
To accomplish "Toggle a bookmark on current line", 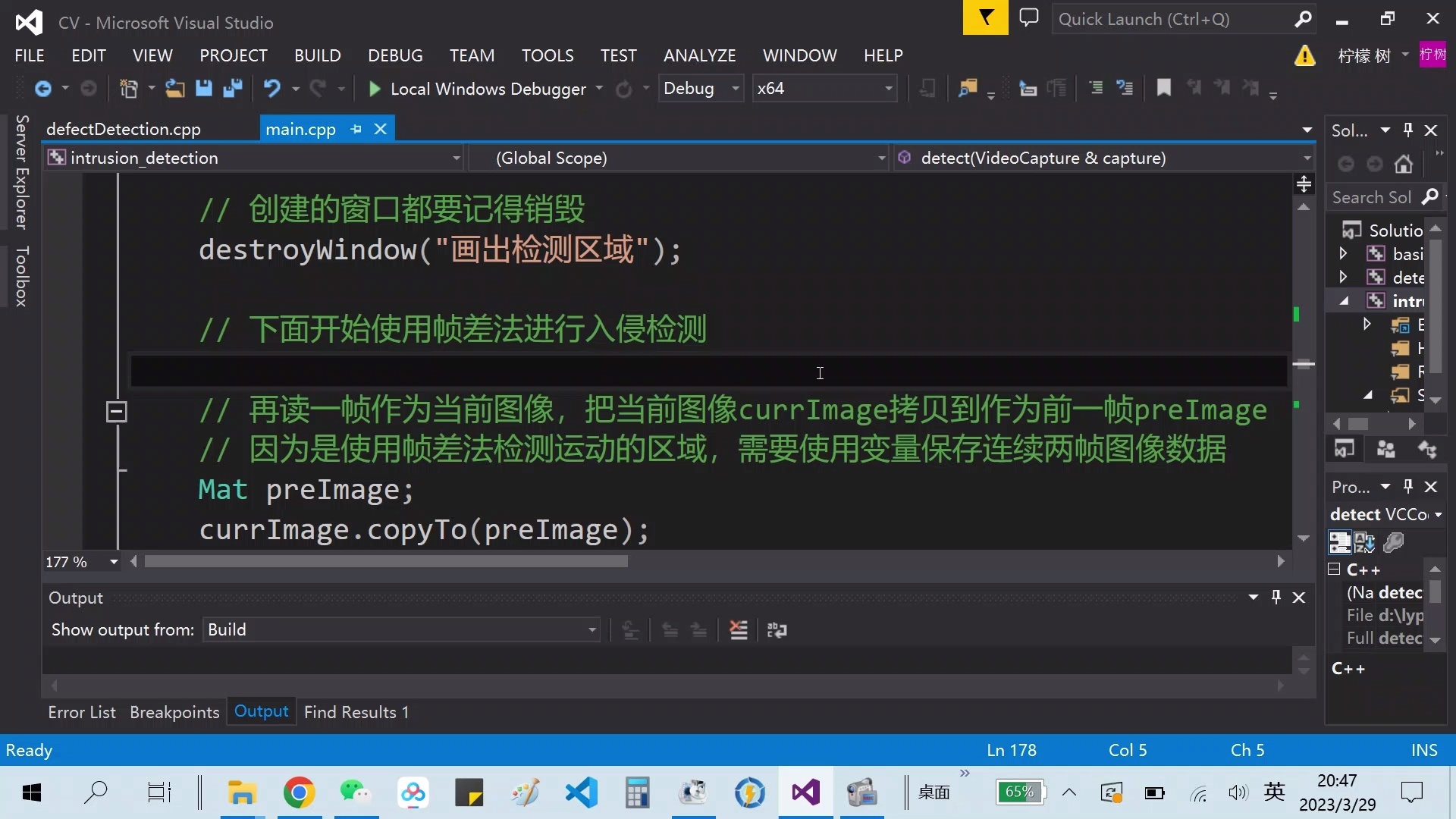I will tap(1163, 88).
